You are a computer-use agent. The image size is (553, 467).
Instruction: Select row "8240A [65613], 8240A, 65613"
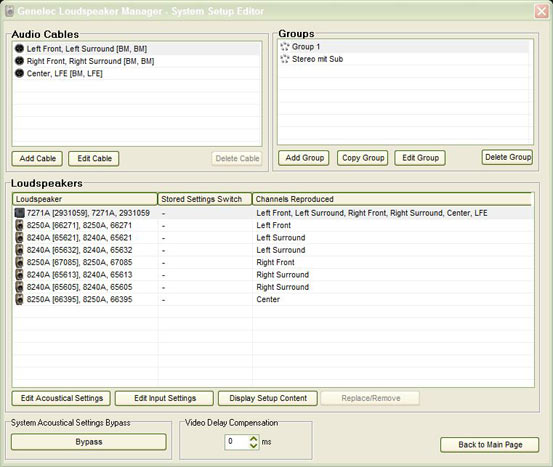tap(273, 274)
